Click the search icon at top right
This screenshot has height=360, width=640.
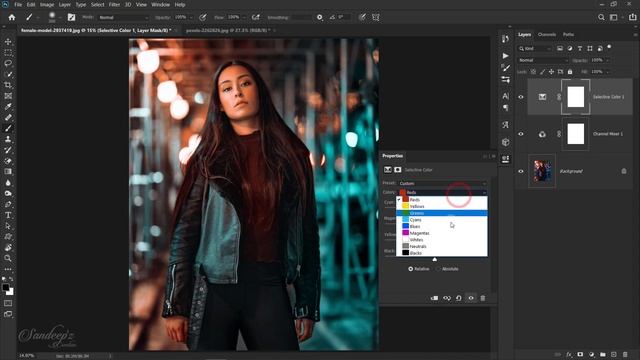point(601,17)
